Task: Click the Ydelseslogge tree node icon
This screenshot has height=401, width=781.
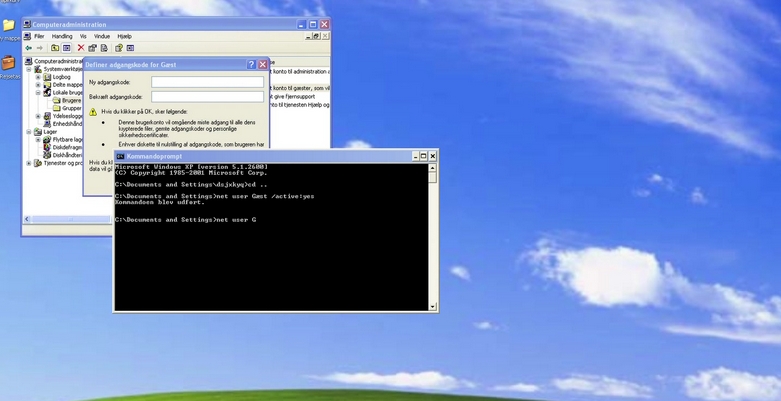Action: click(x=47, y=116)
